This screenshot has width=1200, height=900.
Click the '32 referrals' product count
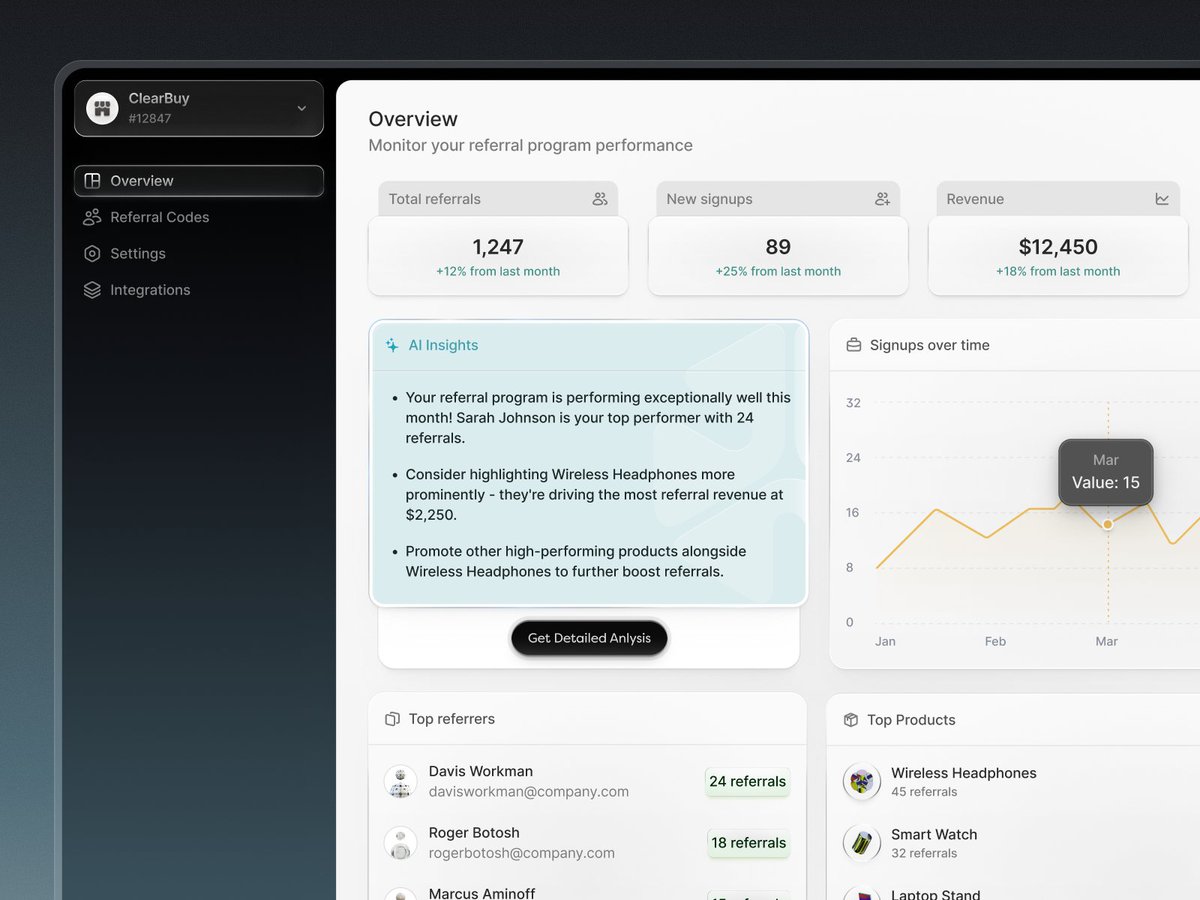tap(924, 854)
